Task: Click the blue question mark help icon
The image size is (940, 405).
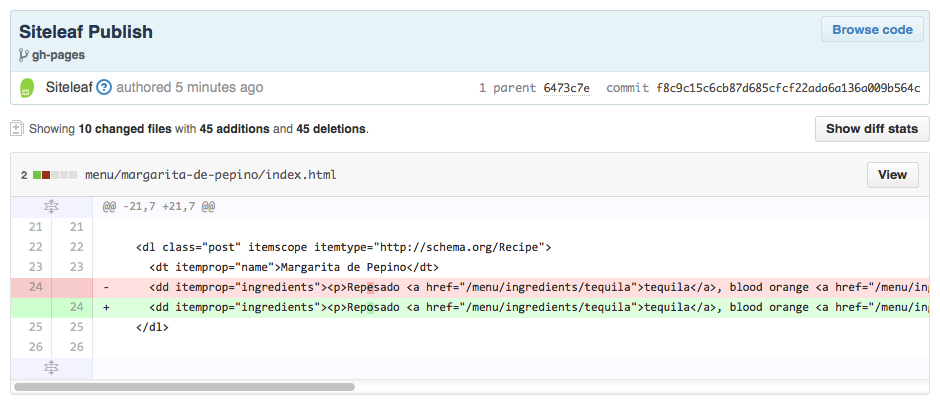Action: coord(104,87)
